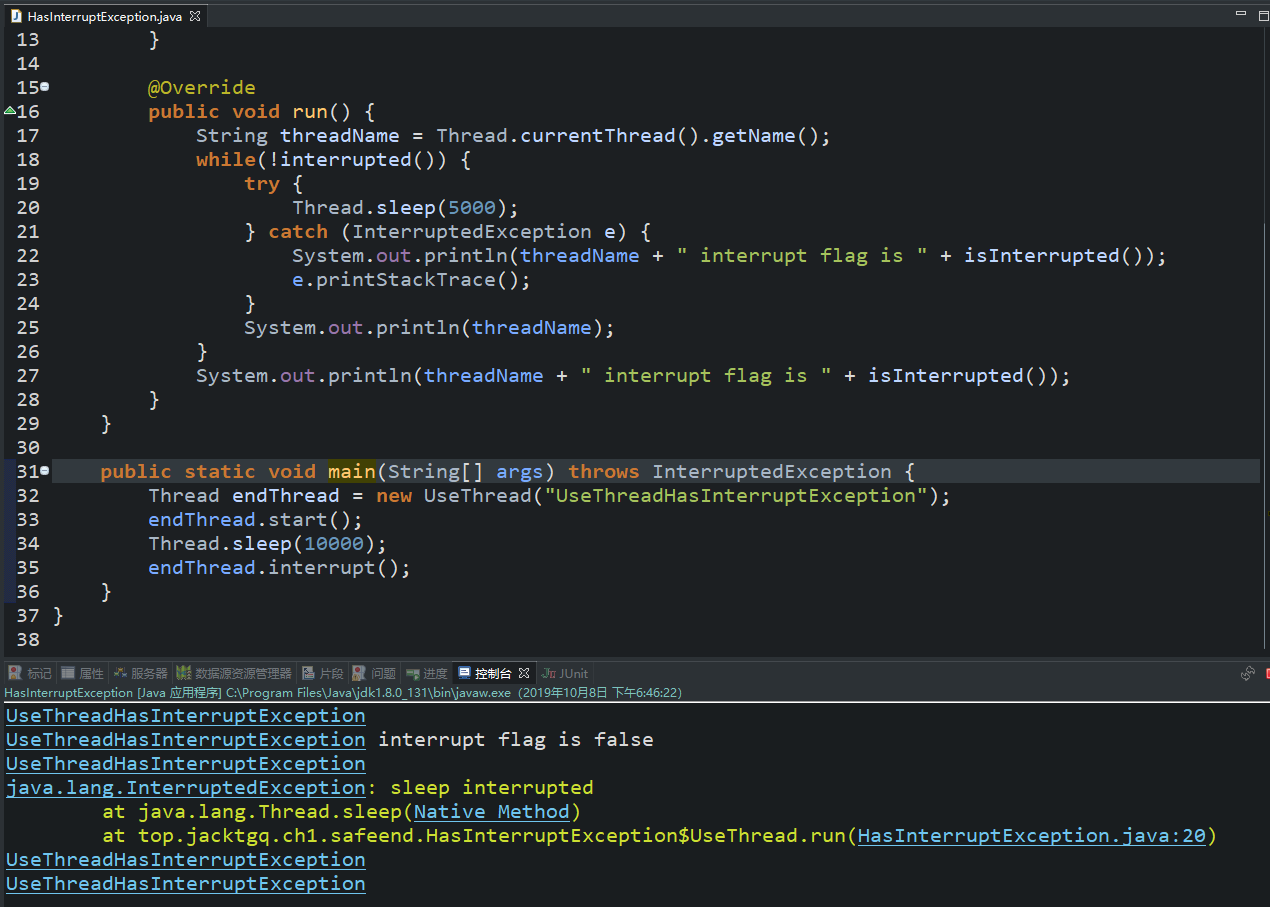The height and width of the screenshot is (907, 1270).
Task: Click the Thread.sleep(10000) statement
Action: (267, 543)
